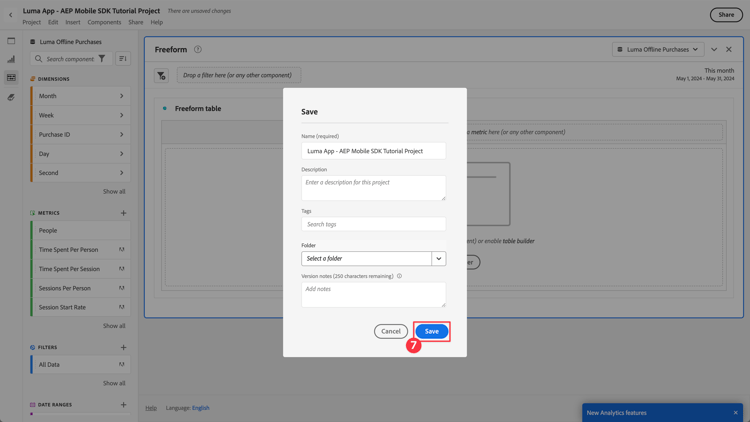Open the data dictionary icon in left rail
The image size is (750, 422).
click(x=11, y=97)
